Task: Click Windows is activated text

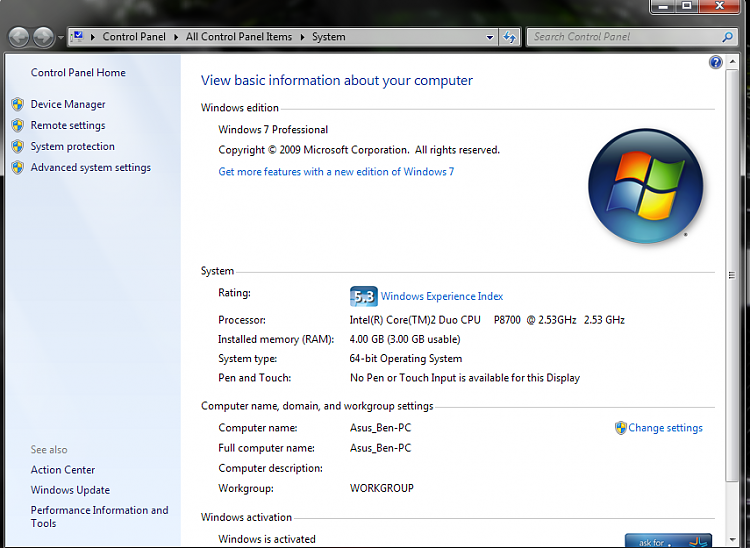Action: tap(267, 539)
